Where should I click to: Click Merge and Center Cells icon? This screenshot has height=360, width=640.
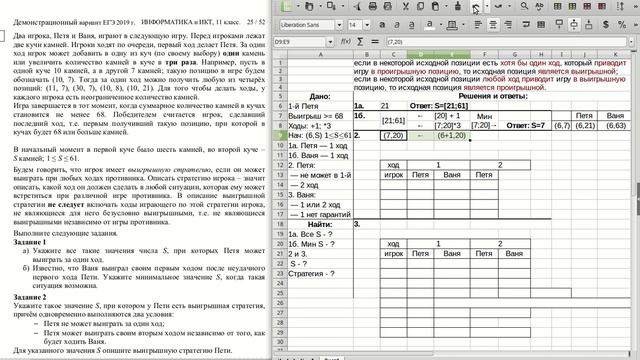[541, 25]
